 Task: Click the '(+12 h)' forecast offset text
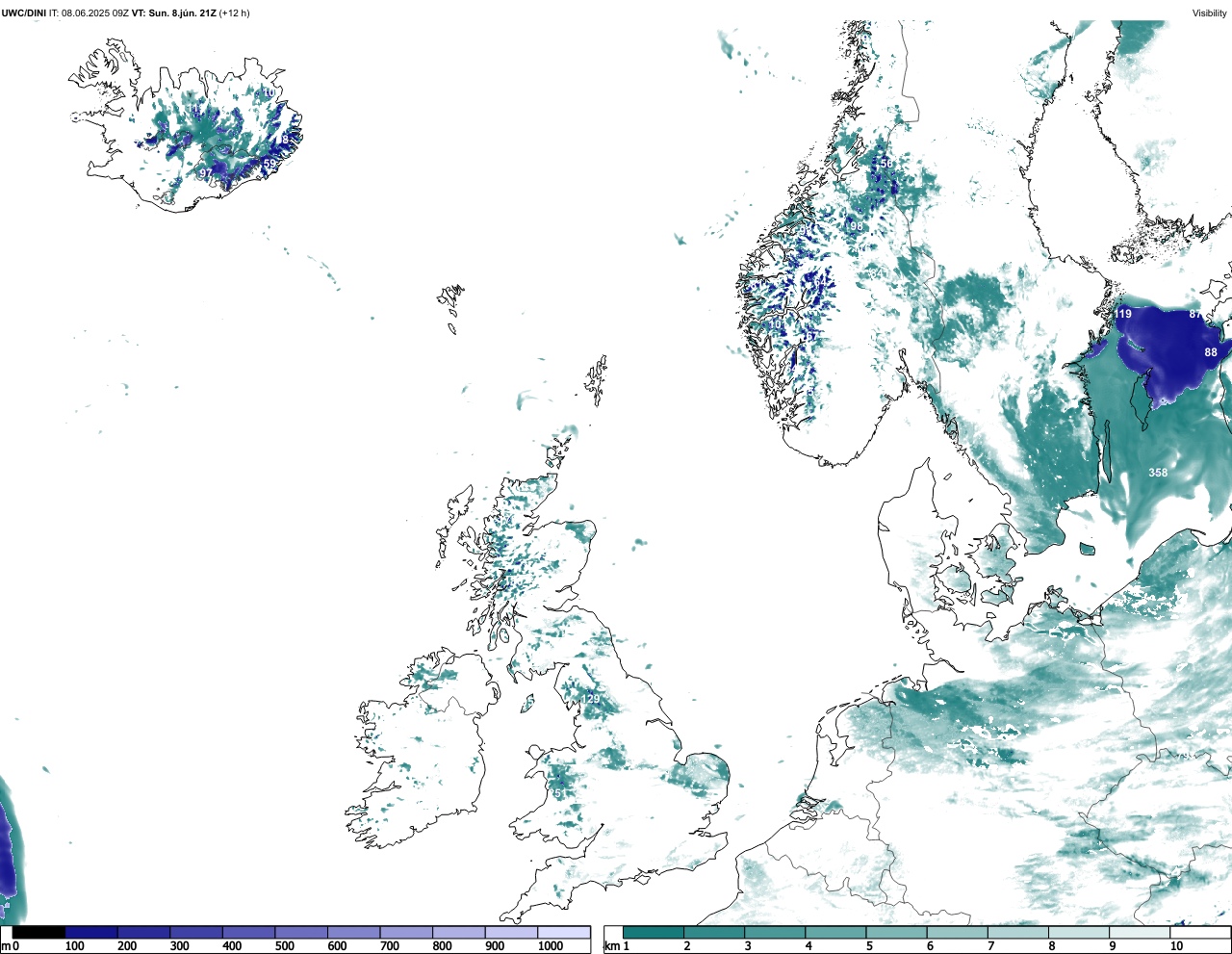(x=235, y=13)
